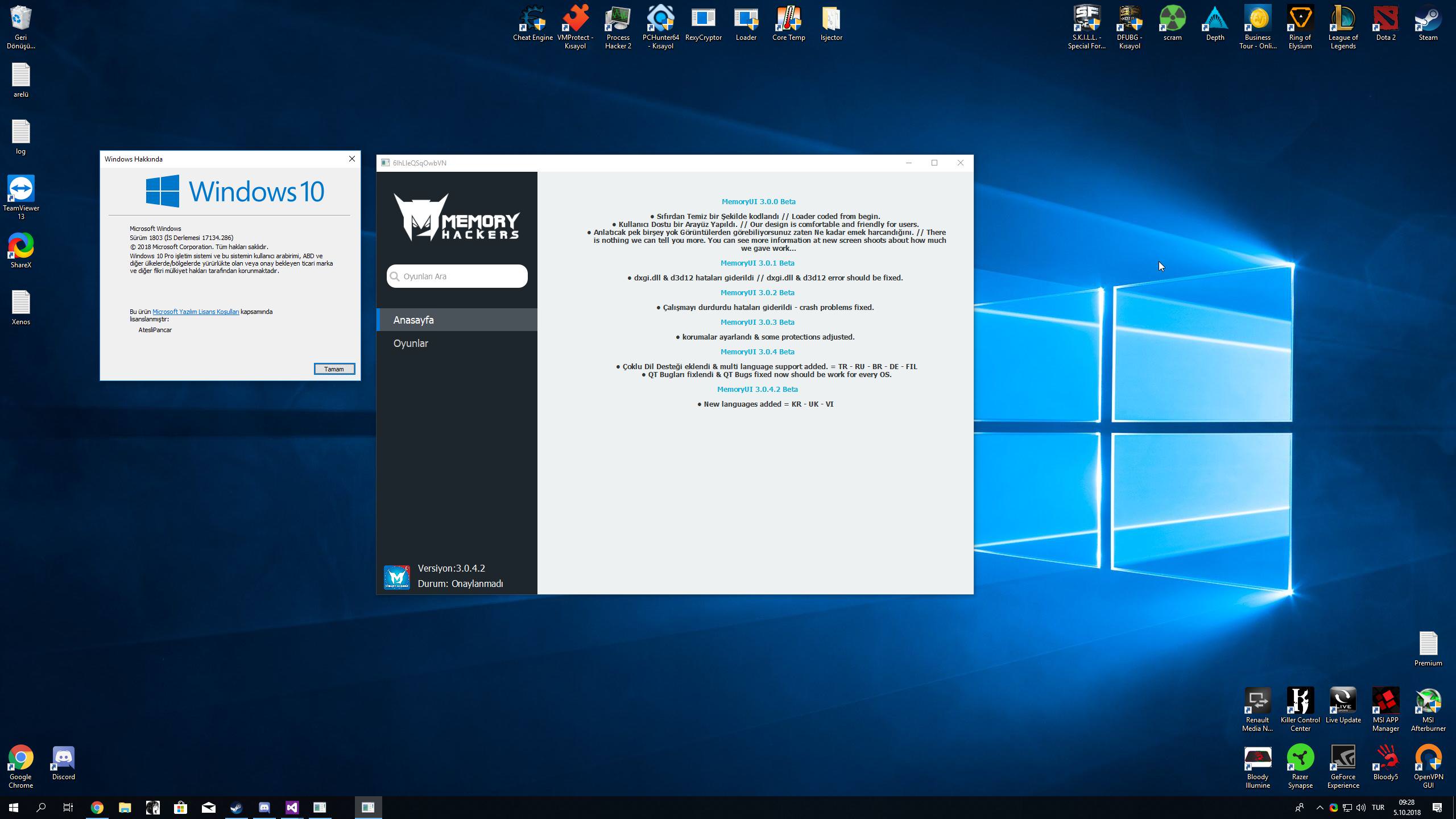Click the Renault Media Nav desktop icon

tap(1258, 709)
